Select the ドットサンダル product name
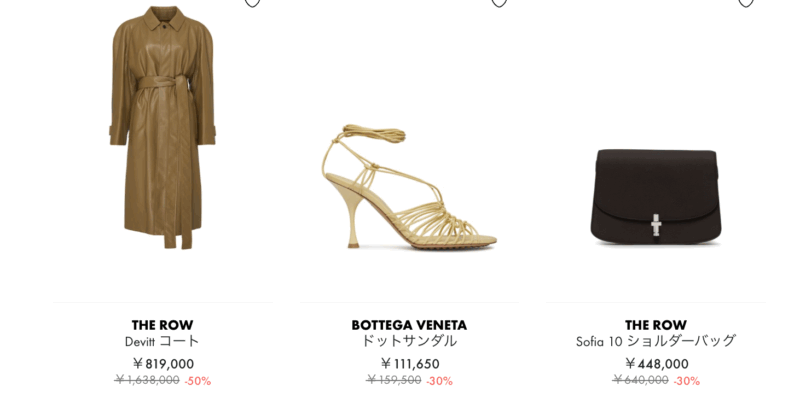Image resolution: width=800 pixels, height=398 pixels. point(409,341)
